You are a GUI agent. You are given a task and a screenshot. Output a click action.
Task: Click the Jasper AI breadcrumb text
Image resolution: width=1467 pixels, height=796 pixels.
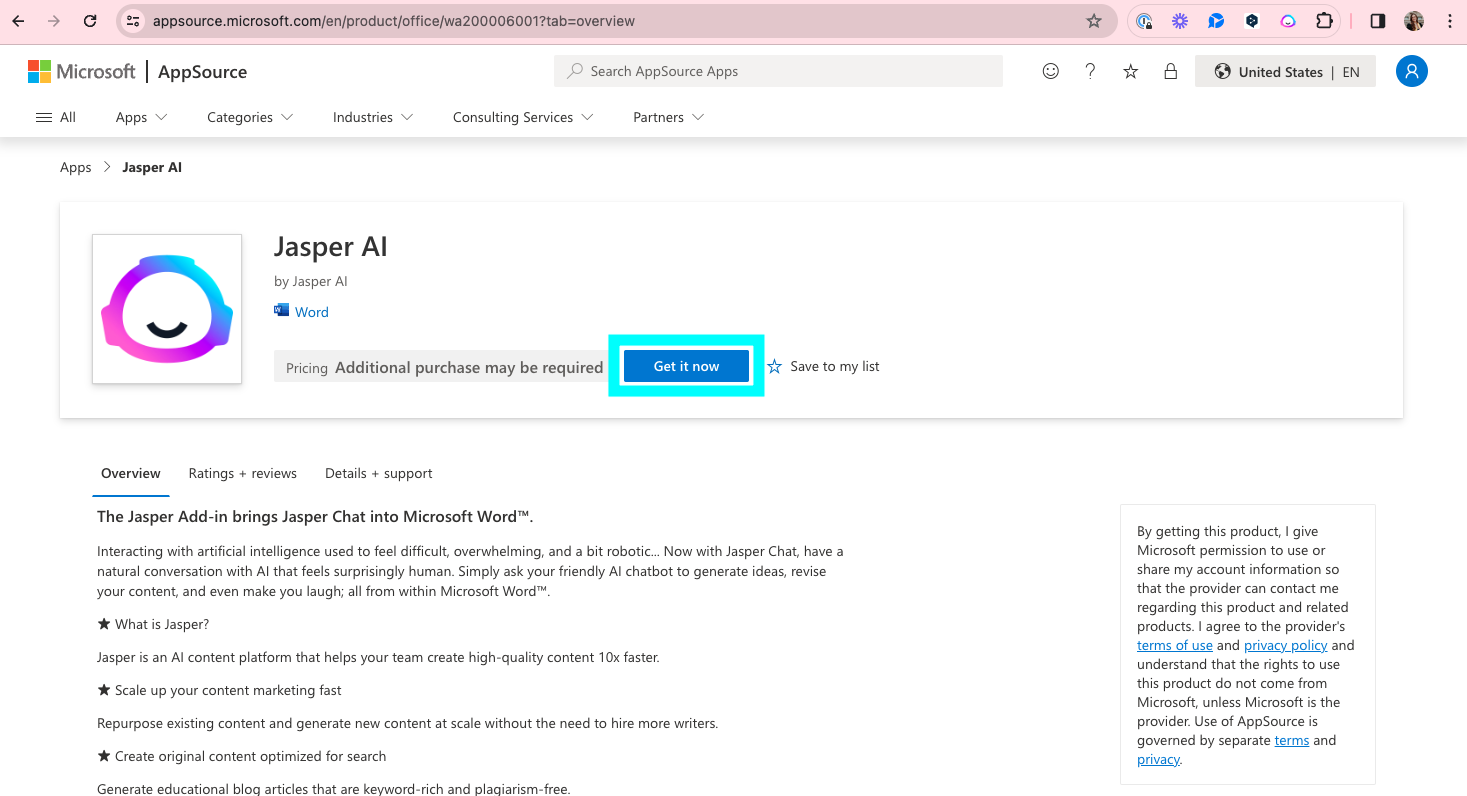click(x=152, y=167)
